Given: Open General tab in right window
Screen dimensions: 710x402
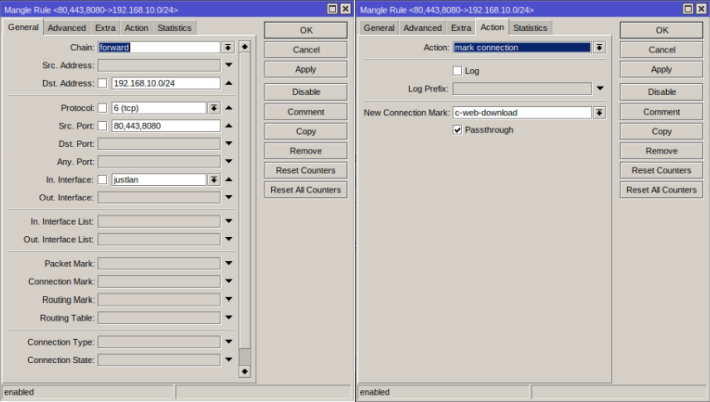Looking at the screenshot, I should pos(379,28).
